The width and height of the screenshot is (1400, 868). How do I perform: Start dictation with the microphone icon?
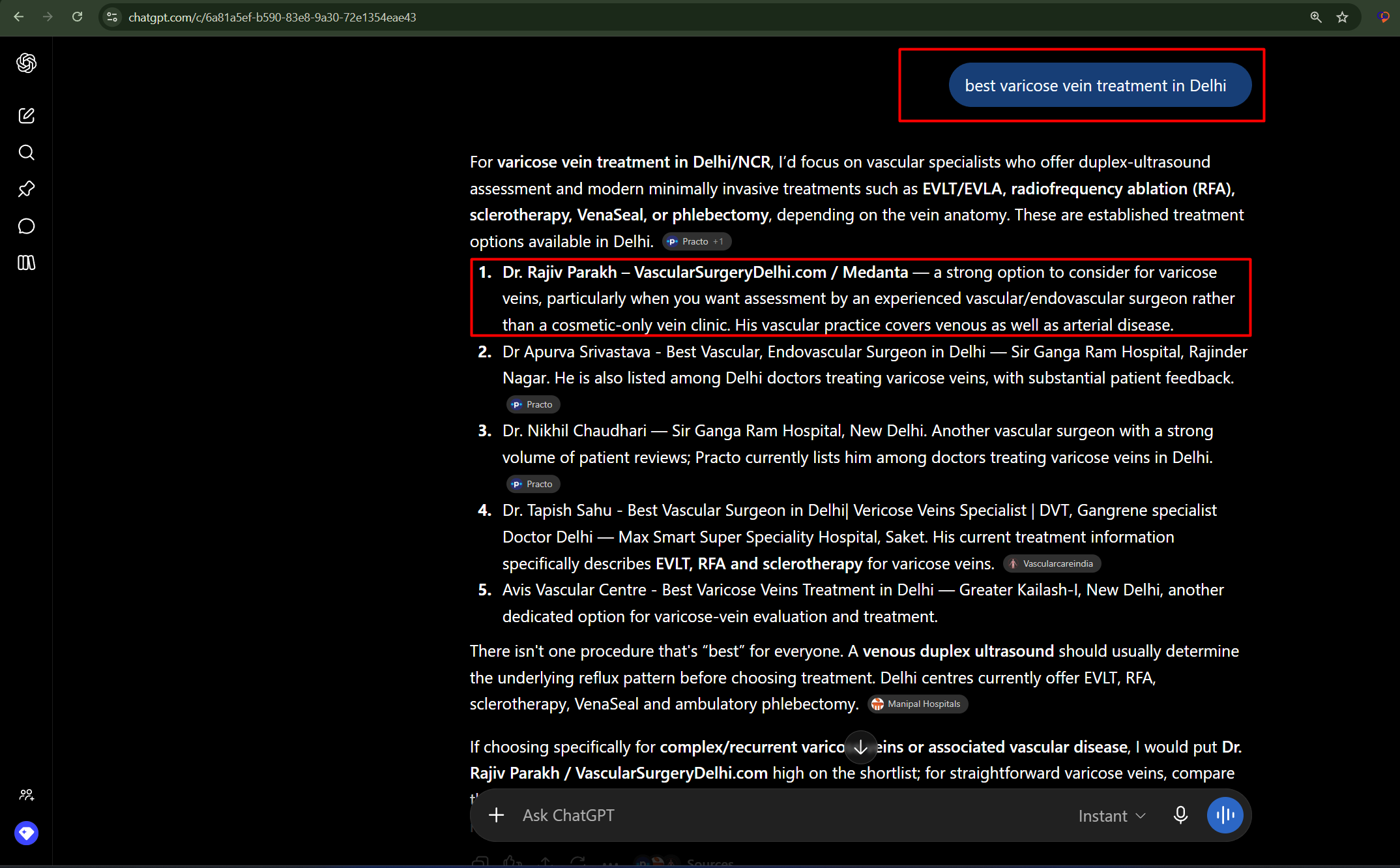1180,815
